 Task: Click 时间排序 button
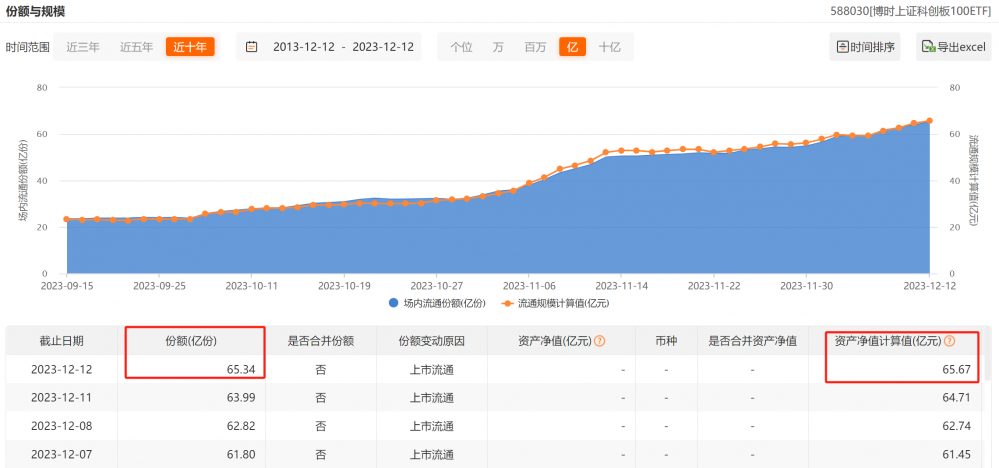pos(865,47)
